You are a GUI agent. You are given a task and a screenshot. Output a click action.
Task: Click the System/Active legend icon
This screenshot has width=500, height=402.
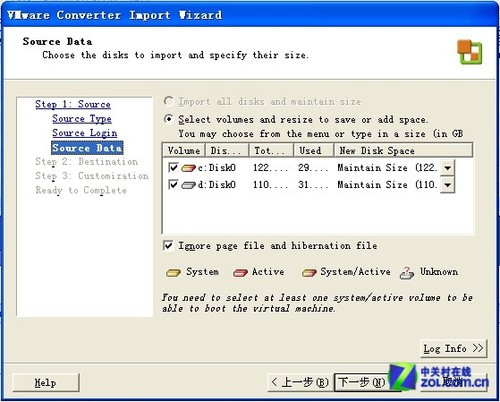click(309, 273)
